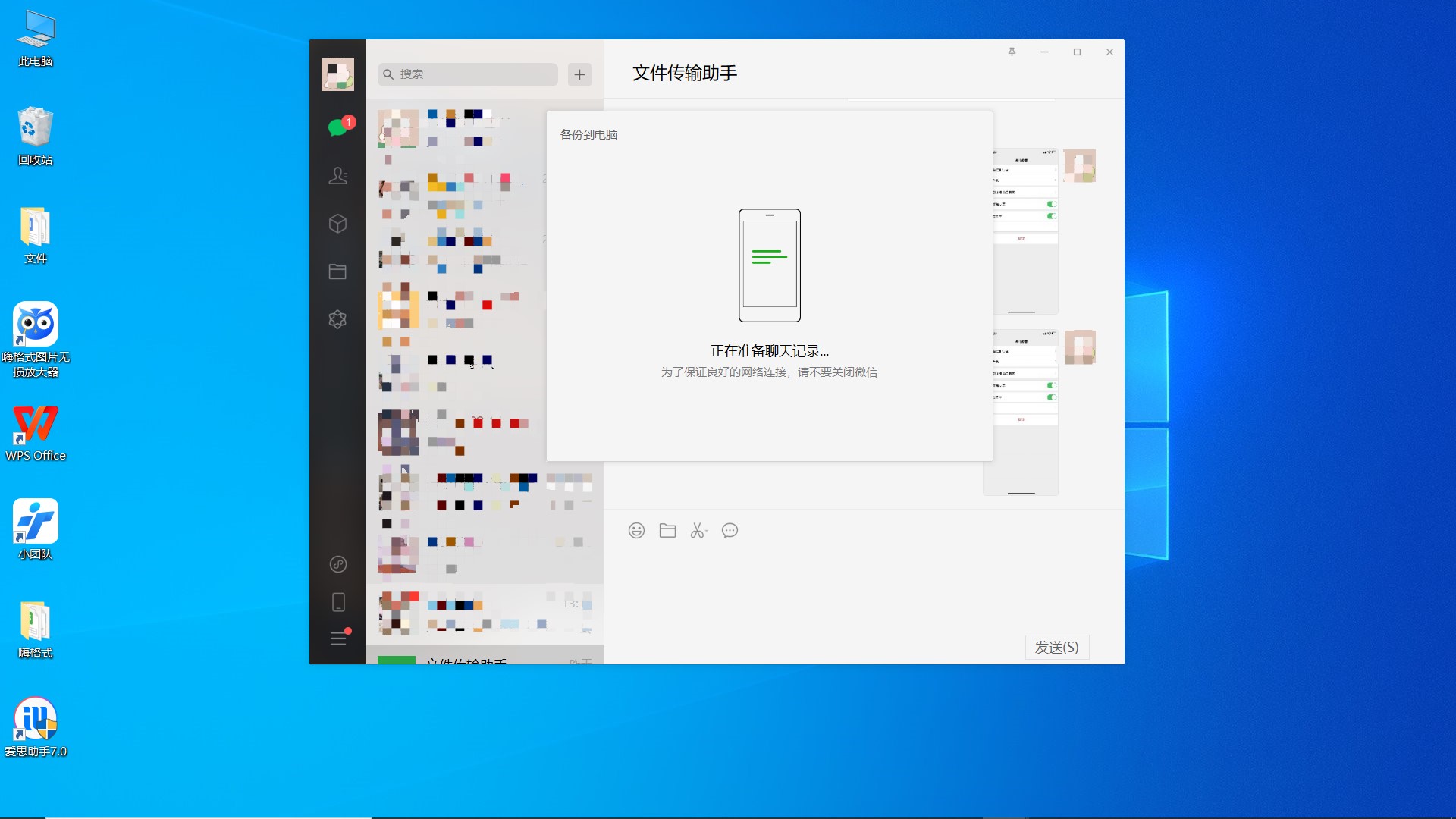Open the emoji picker in chat toolbar
The width and height of the screenshot is (1456, 819).
click(x=636, y=531)
